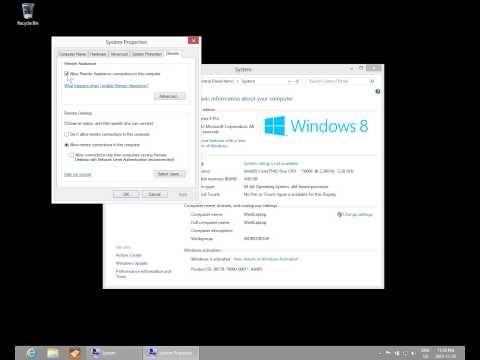Open the Action Center flag tray icon

coord(388,353)
